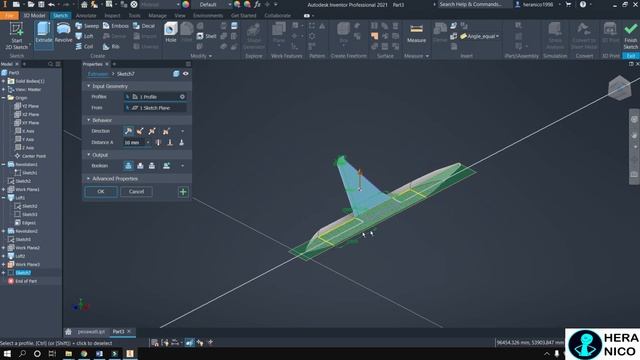Viewport: 640px width, 360px height.
Task: Click the search icon in the Model browser
Action: click(51, 64)
